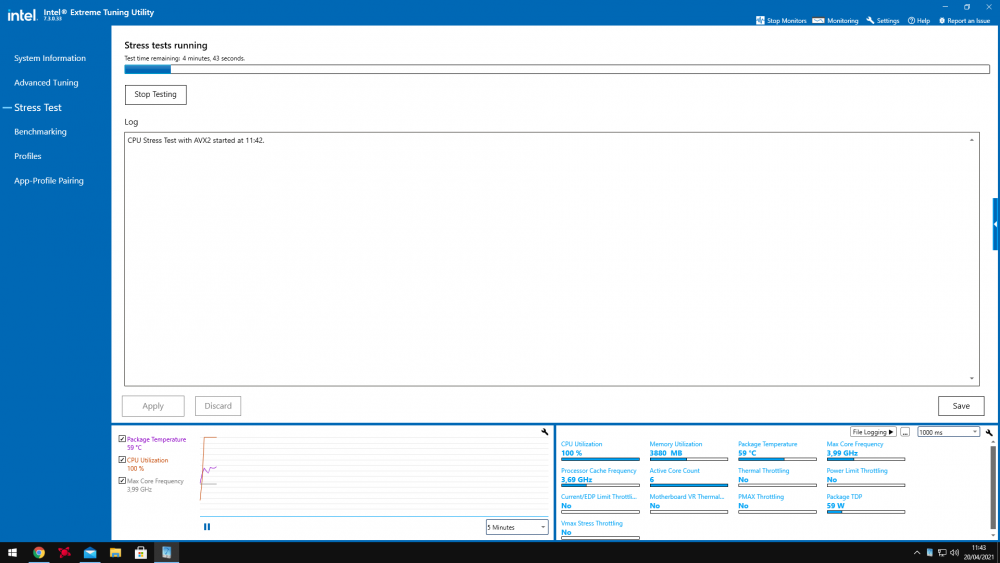Disable the Max Core Frequency checkbox
The image size is (1000, 563).
coord(122,481)
